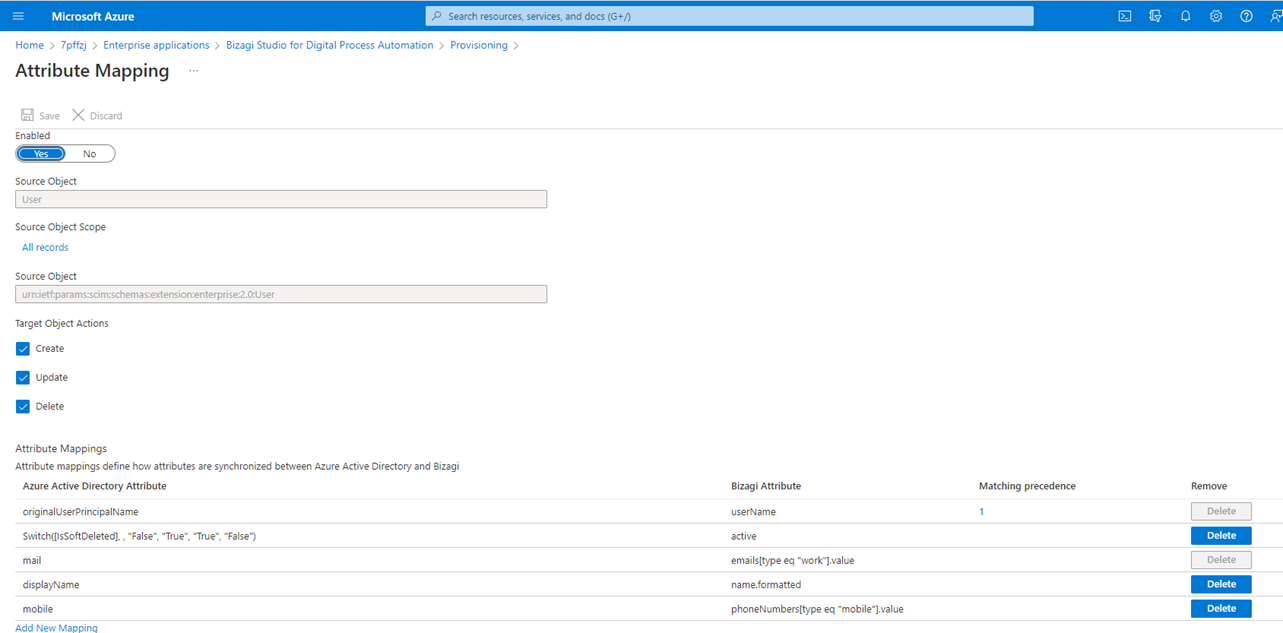Go to Home breadcrumb
This screenshot has width=1283, height=633.
click(x=29, y=45)
